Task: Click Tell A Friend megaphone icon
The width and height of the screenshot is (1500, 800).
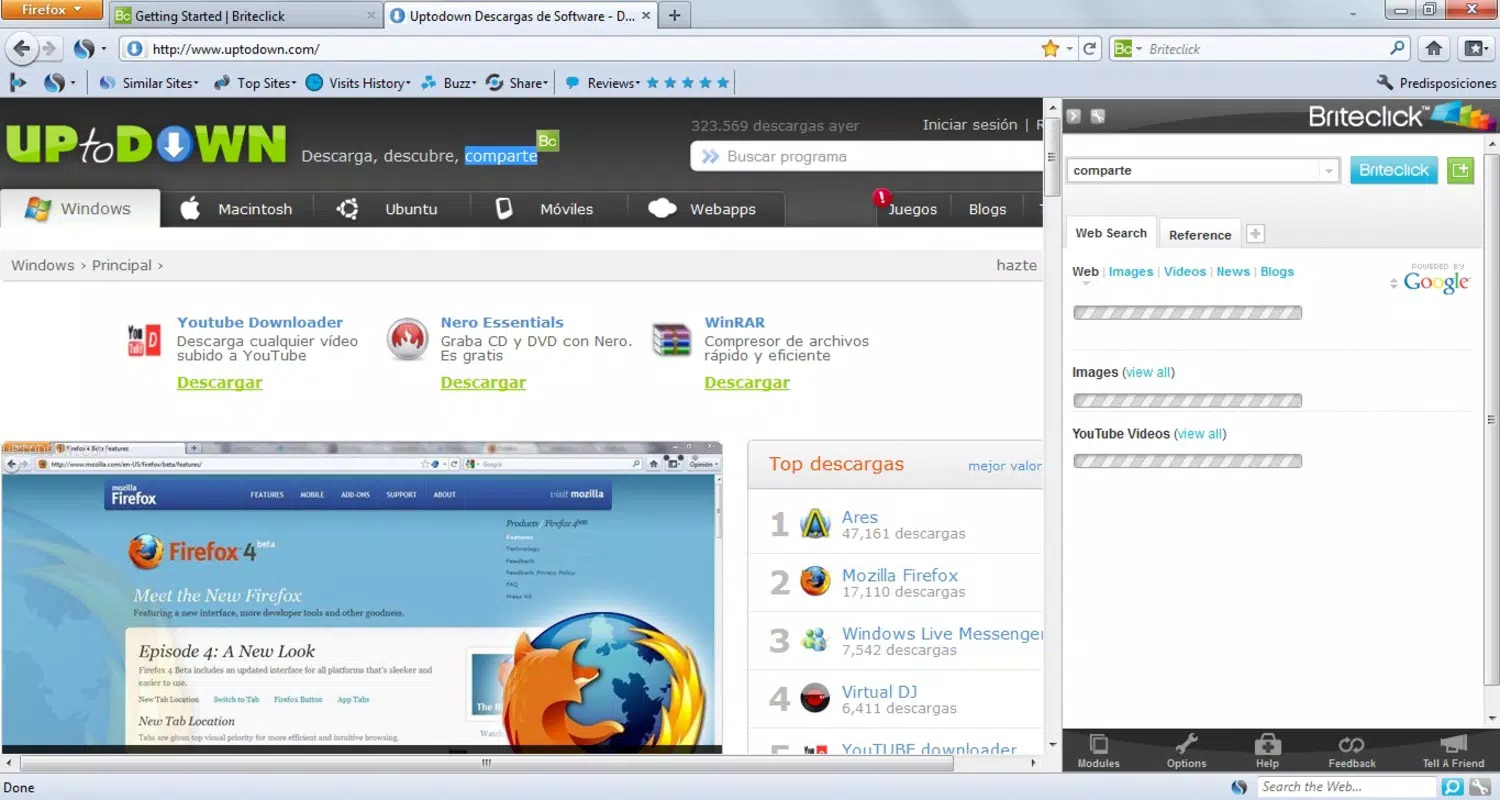Action: [x=1453, y=743]
